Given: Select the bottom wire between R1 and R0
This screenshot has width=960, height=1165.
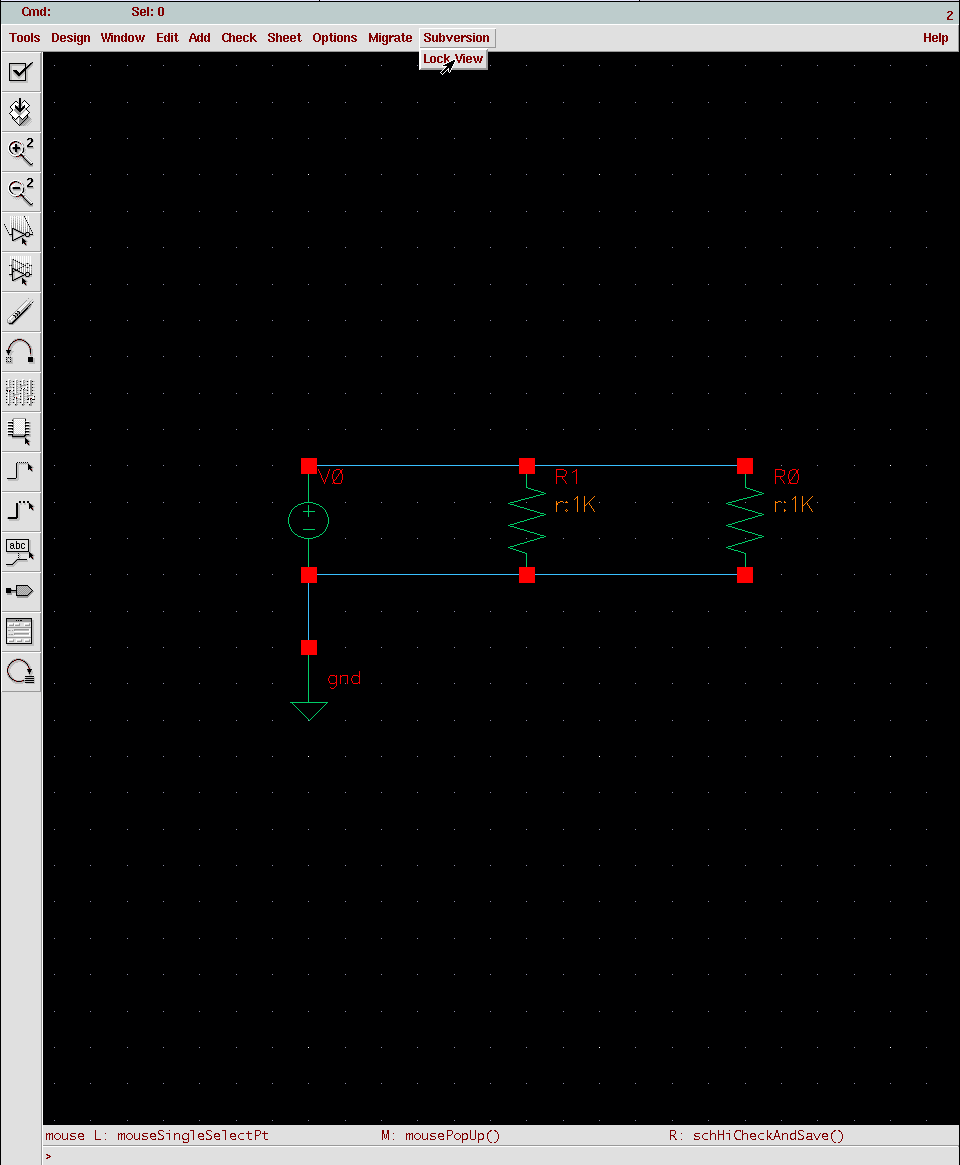Looking at the screenshot, I should 636,574.
